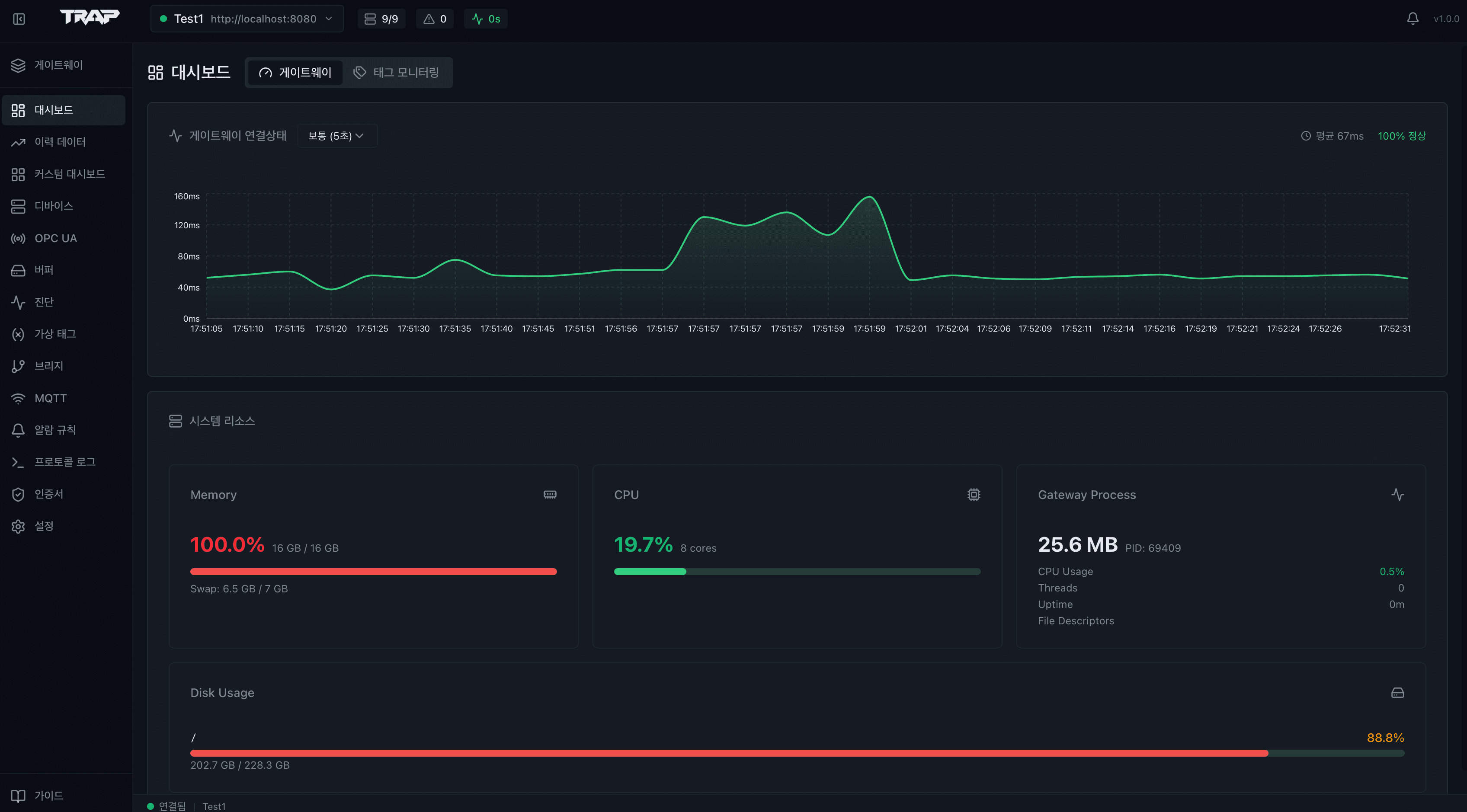Click the 0s latency pulse badge
The image size is (1467, 812).
[486, 19]
